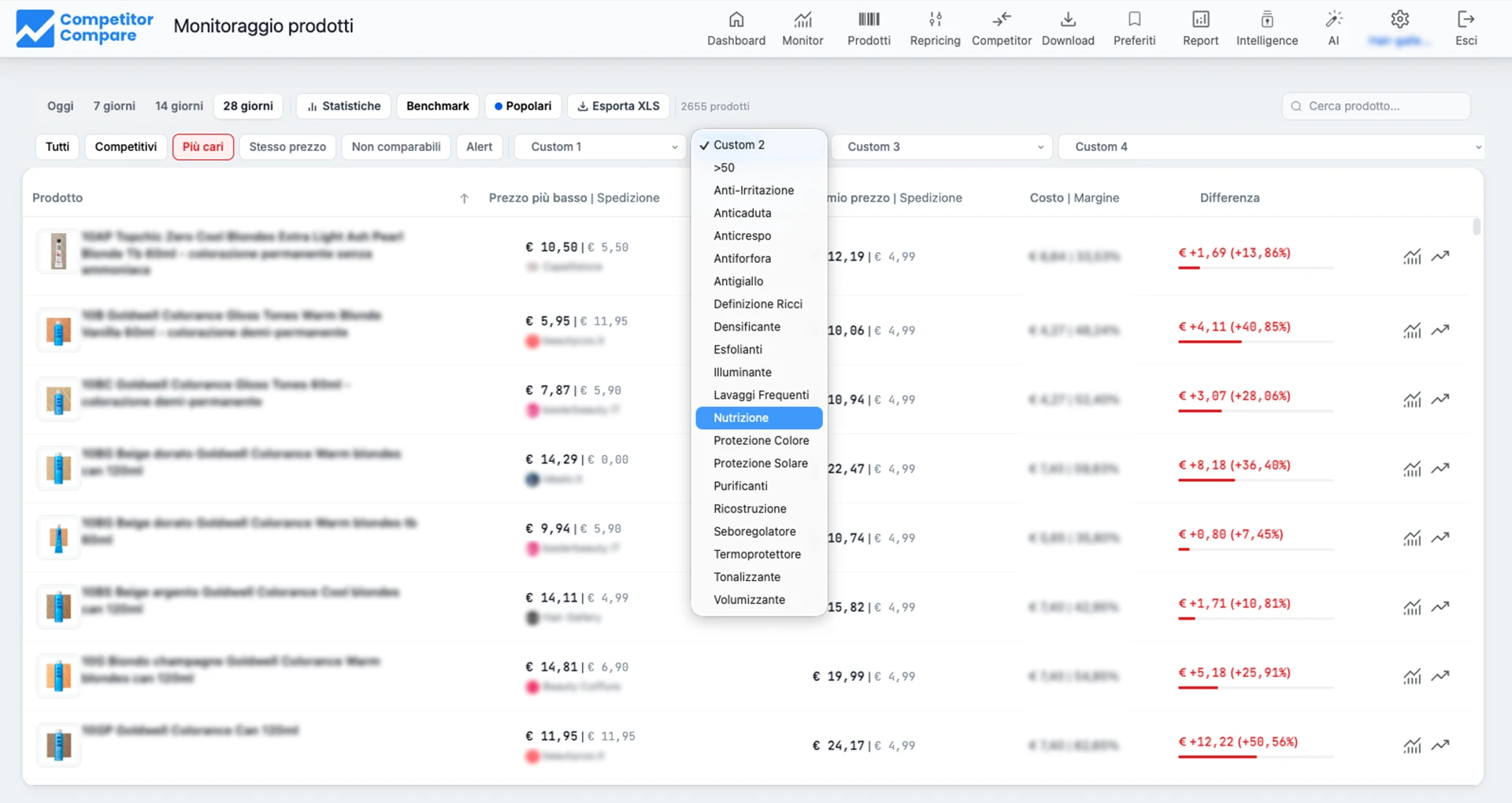Open trend arrow icon for the +40,85% row
The image size is (1512, 803).
click(x=1440, y=330)
